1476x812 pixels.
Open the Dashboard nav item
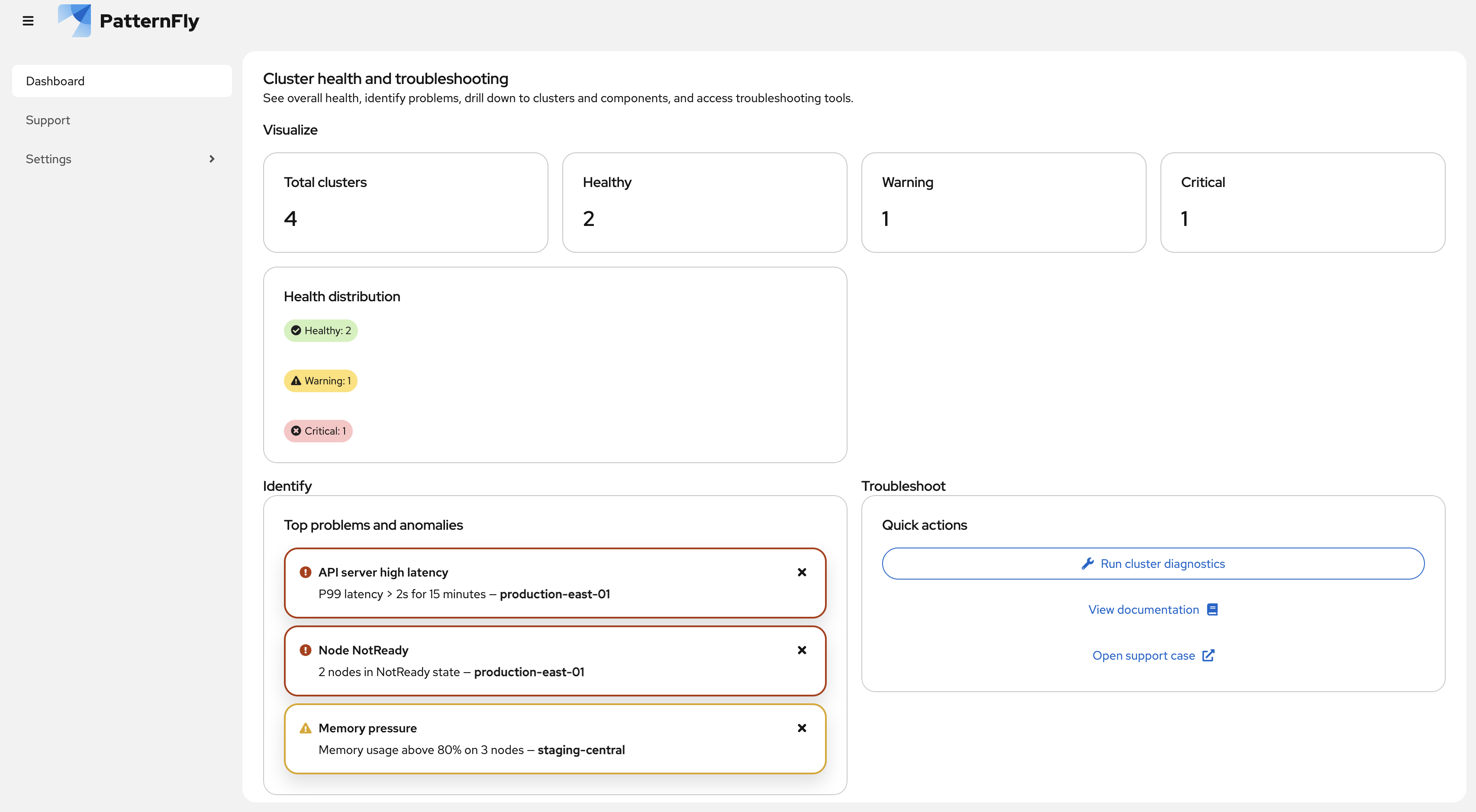[x=55, y=81]
